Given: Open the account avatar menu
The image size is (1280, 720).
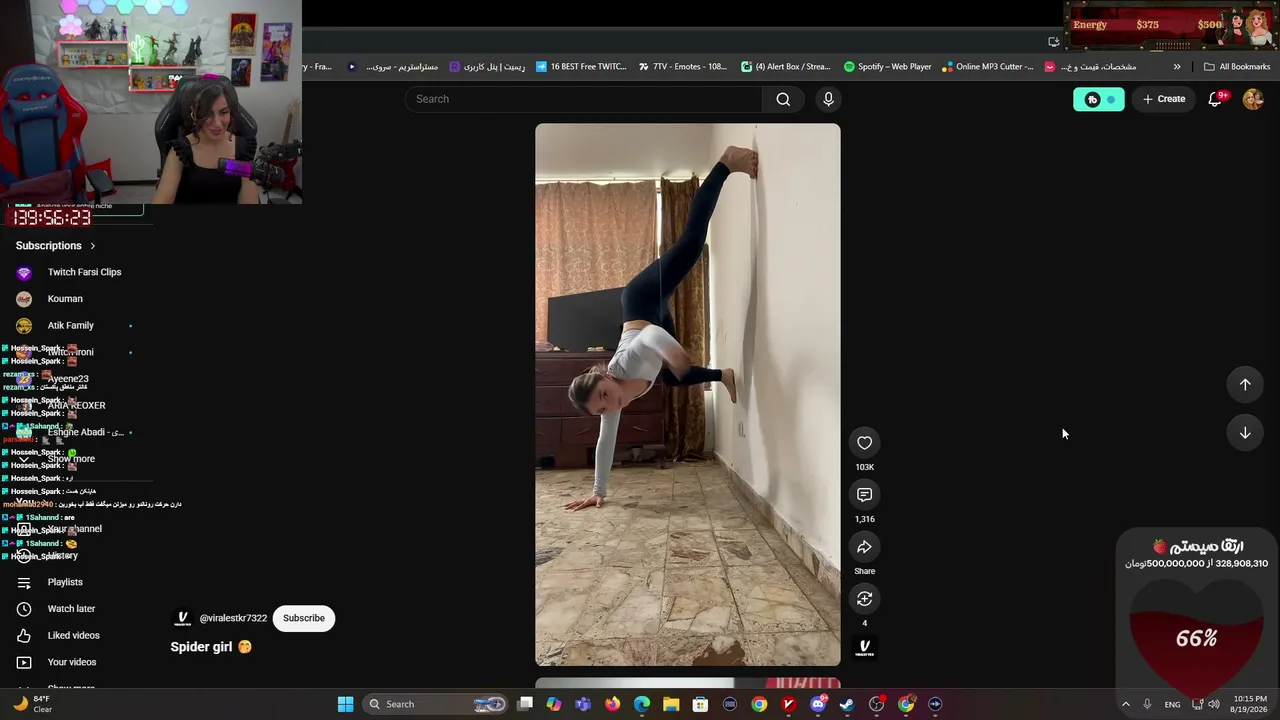Looking at the screenshot, I should click(x=1253, y=99).
